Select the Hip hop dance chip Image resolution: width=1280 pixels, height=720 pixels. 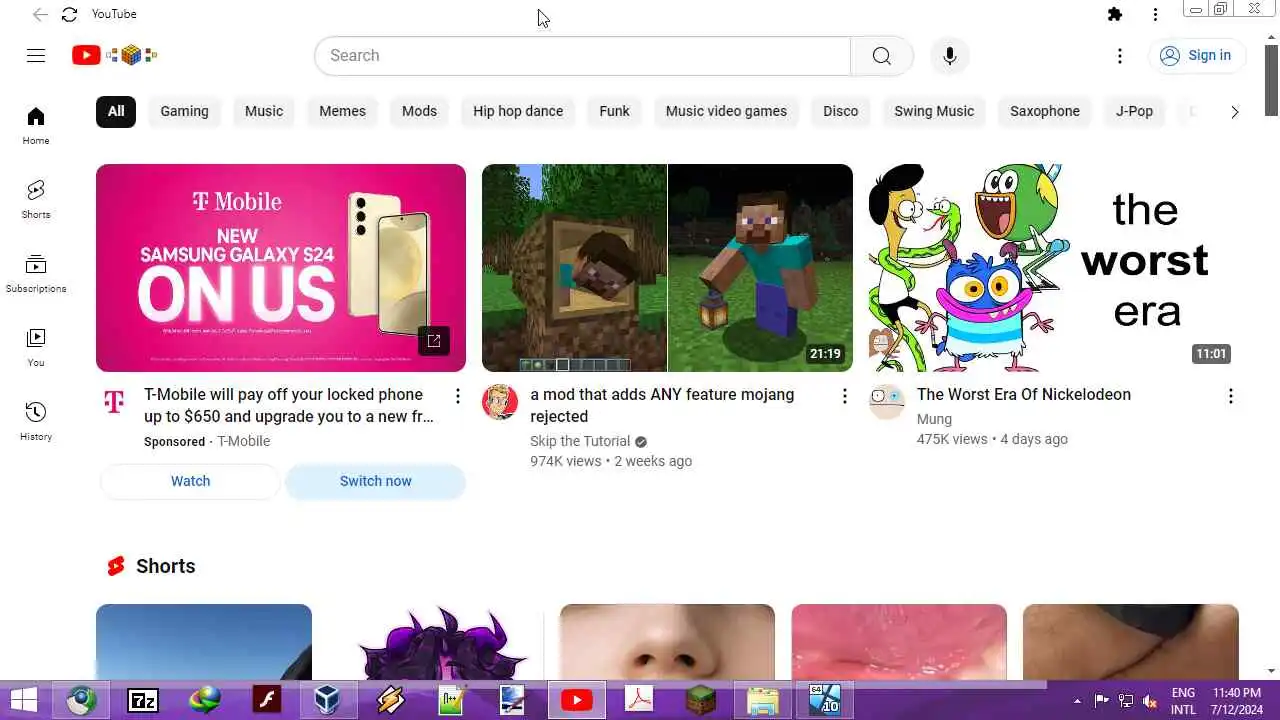[x=518, y=111]
